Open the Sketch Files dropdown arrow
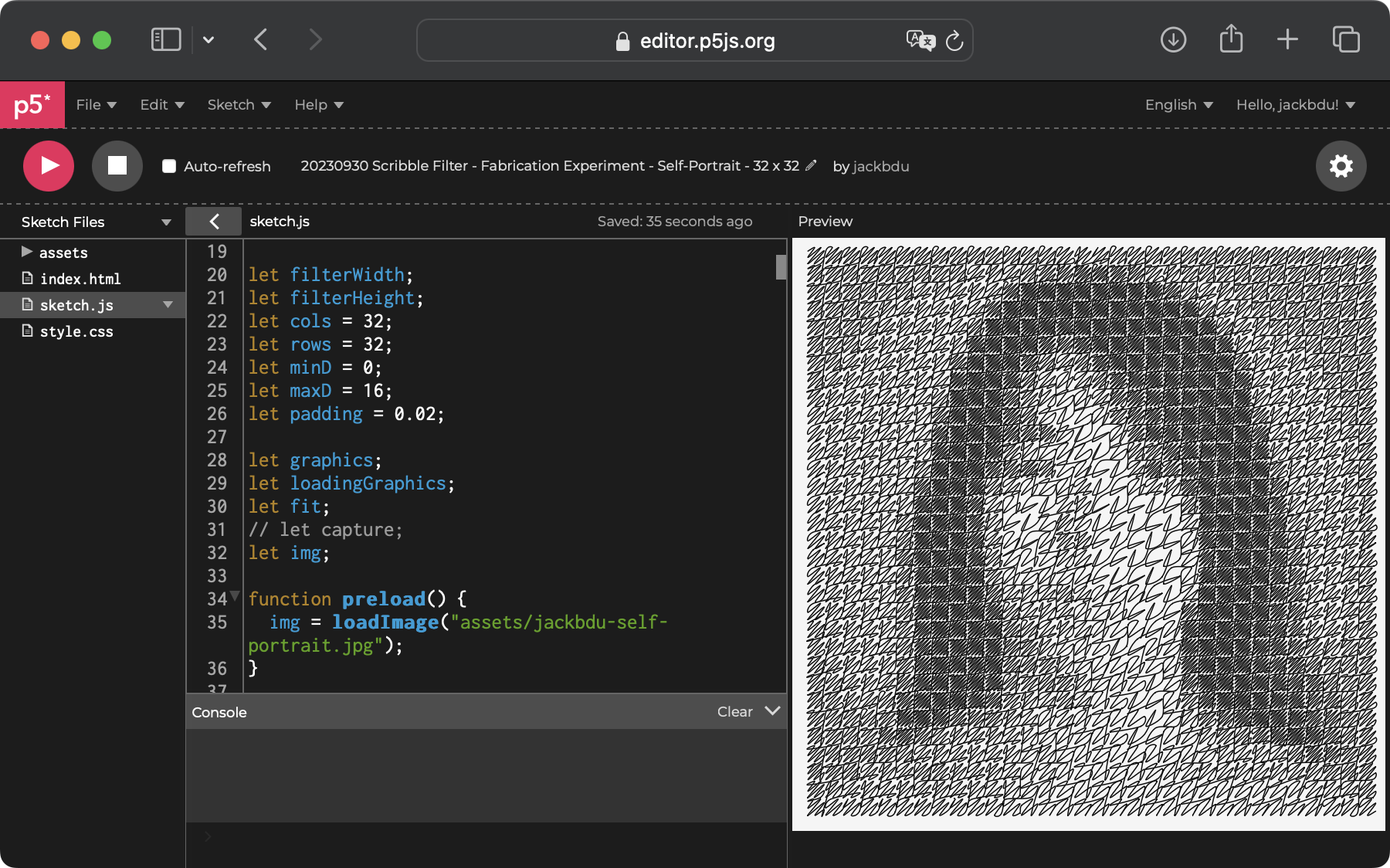 pos(166,222)
